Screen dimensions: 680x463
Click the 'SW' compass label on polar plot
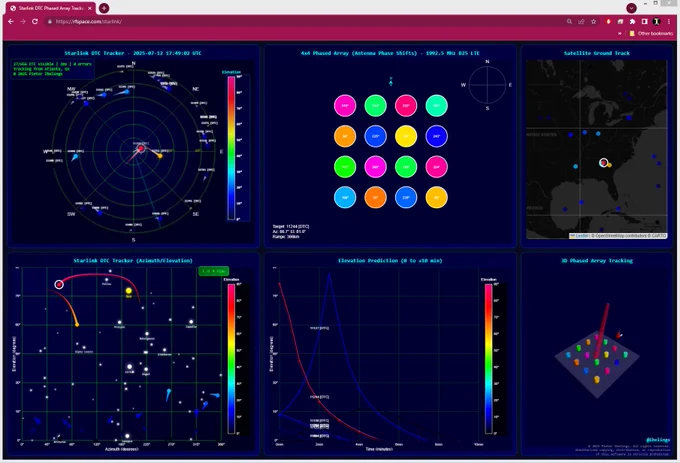71,214
